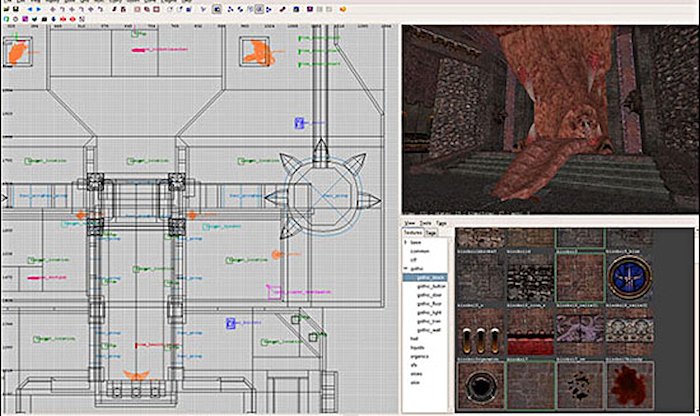Toggle the second pressed toolbar mode button
The image size is (700, 416).
click(259, 9)
